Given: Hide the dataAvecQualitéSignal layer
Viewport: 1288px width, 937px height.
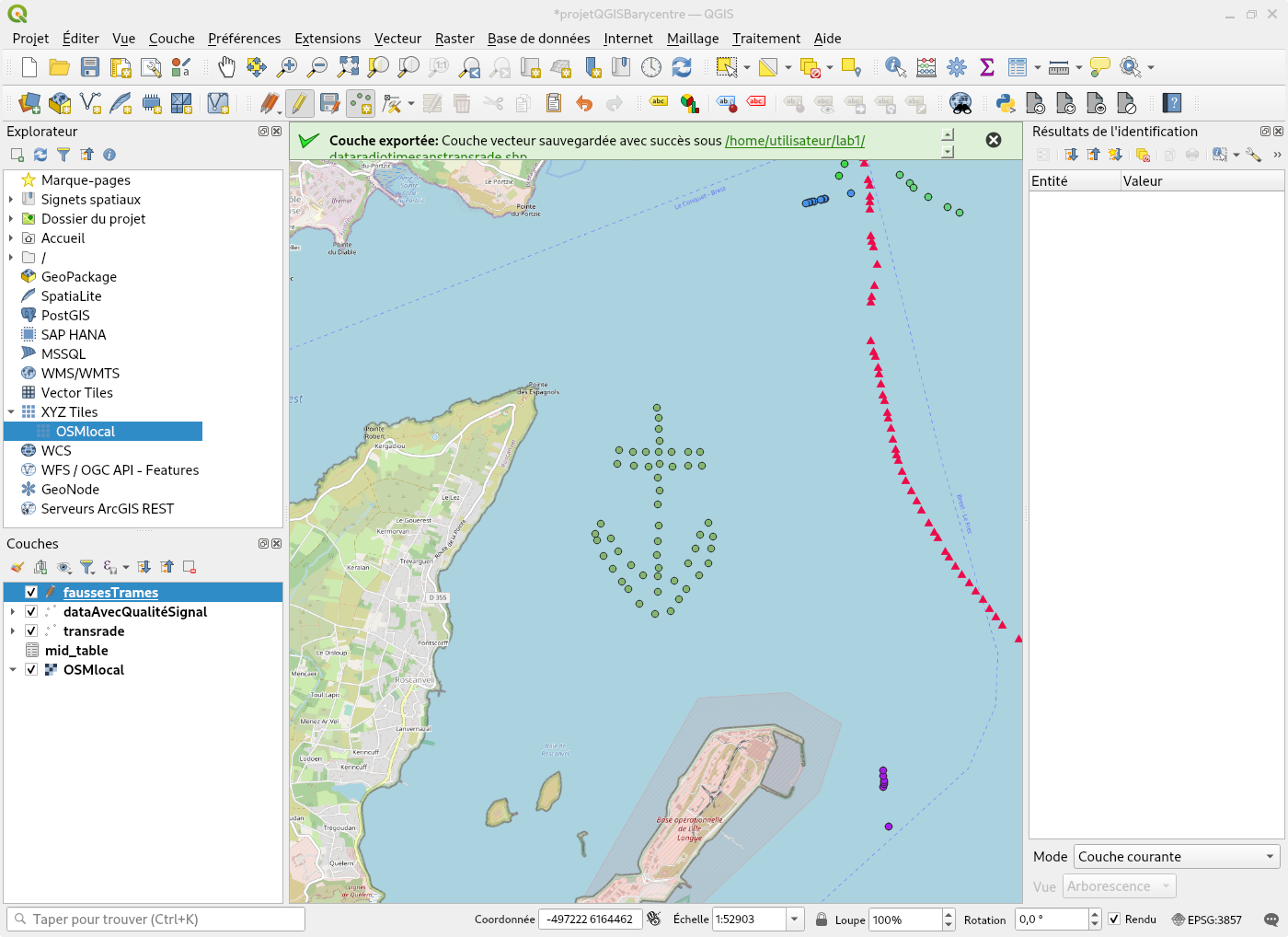Looking at the screenshot, I should pos(31,612).
